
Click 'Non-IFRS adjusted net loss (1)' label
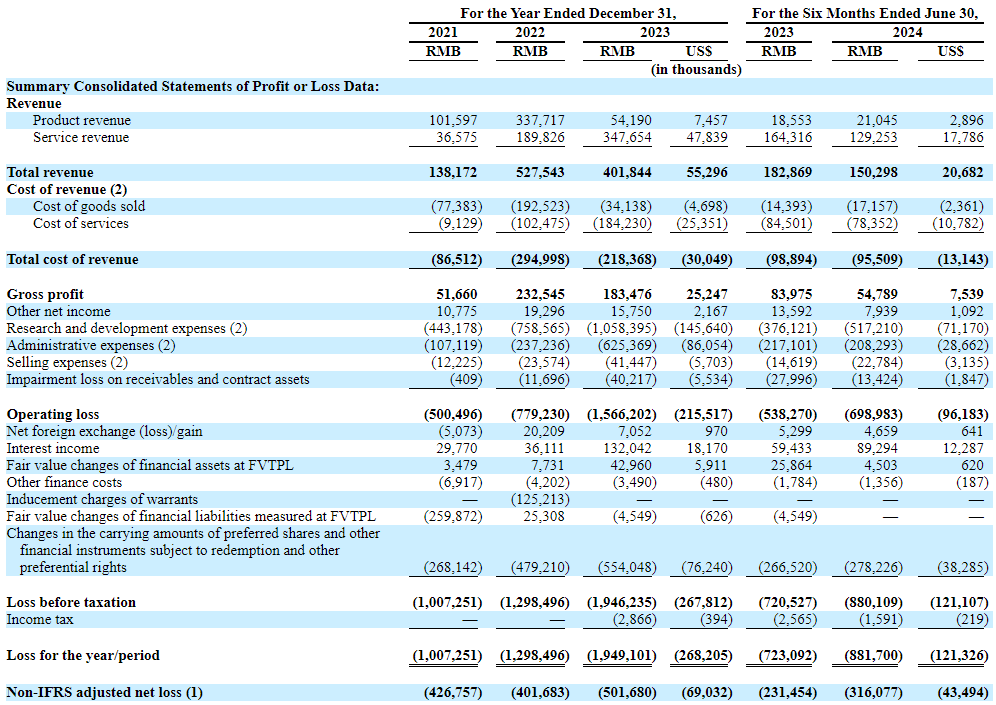coord(104,692)
